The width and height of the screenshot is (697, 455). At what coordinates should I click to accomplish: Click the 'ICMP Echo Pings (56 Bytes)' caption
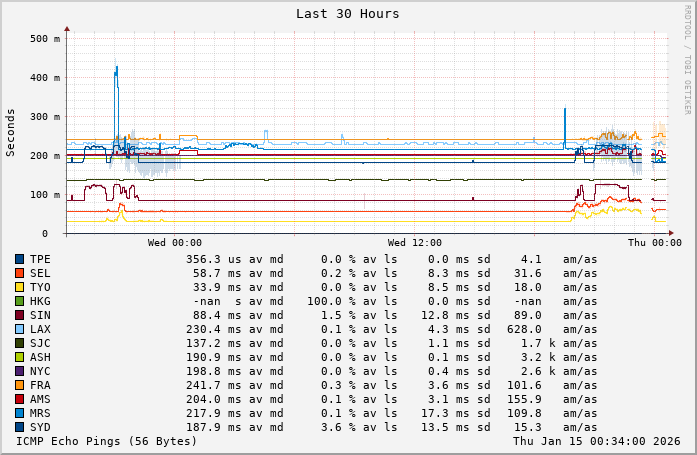pos(107,441)
